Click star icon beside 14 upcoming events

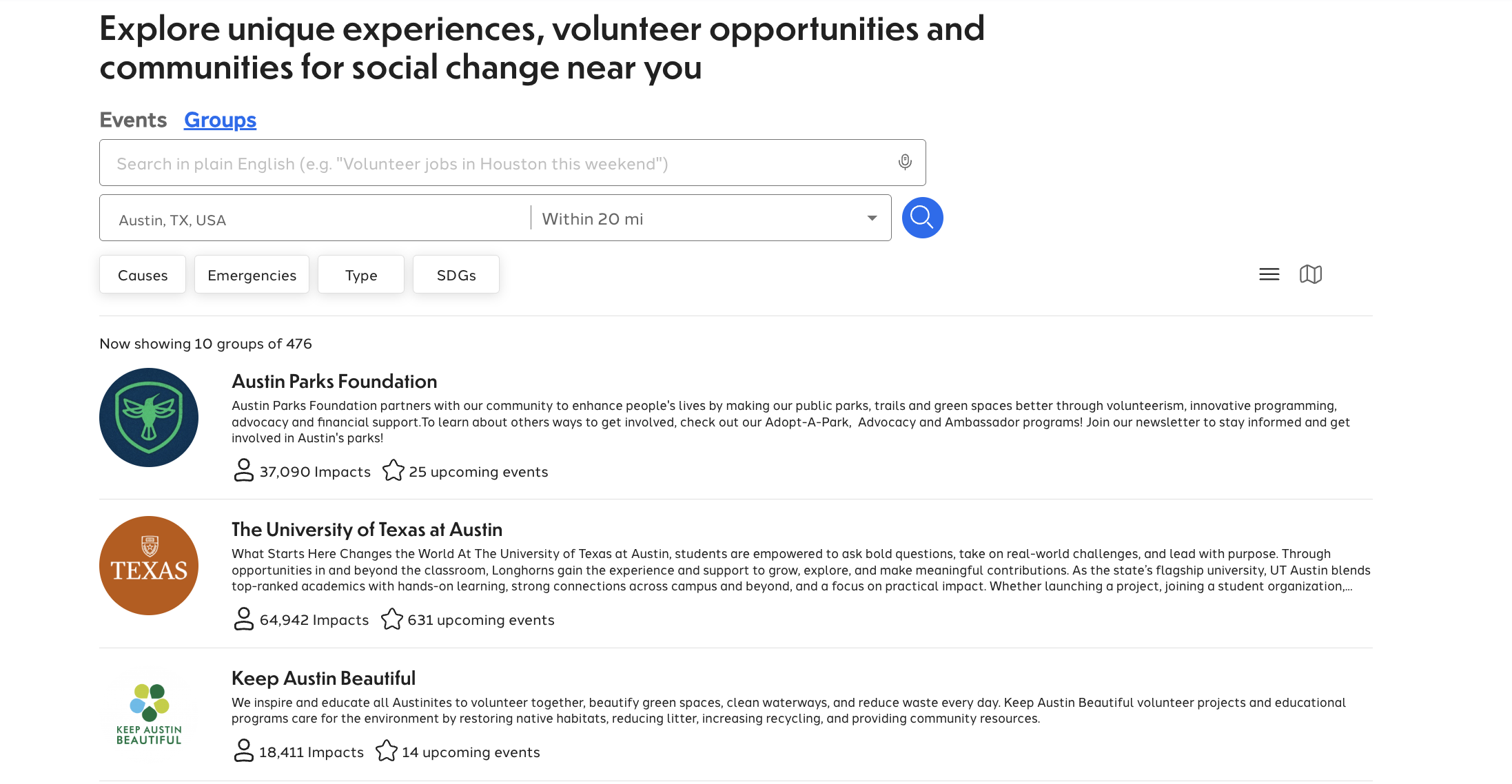tap(386, 751)
